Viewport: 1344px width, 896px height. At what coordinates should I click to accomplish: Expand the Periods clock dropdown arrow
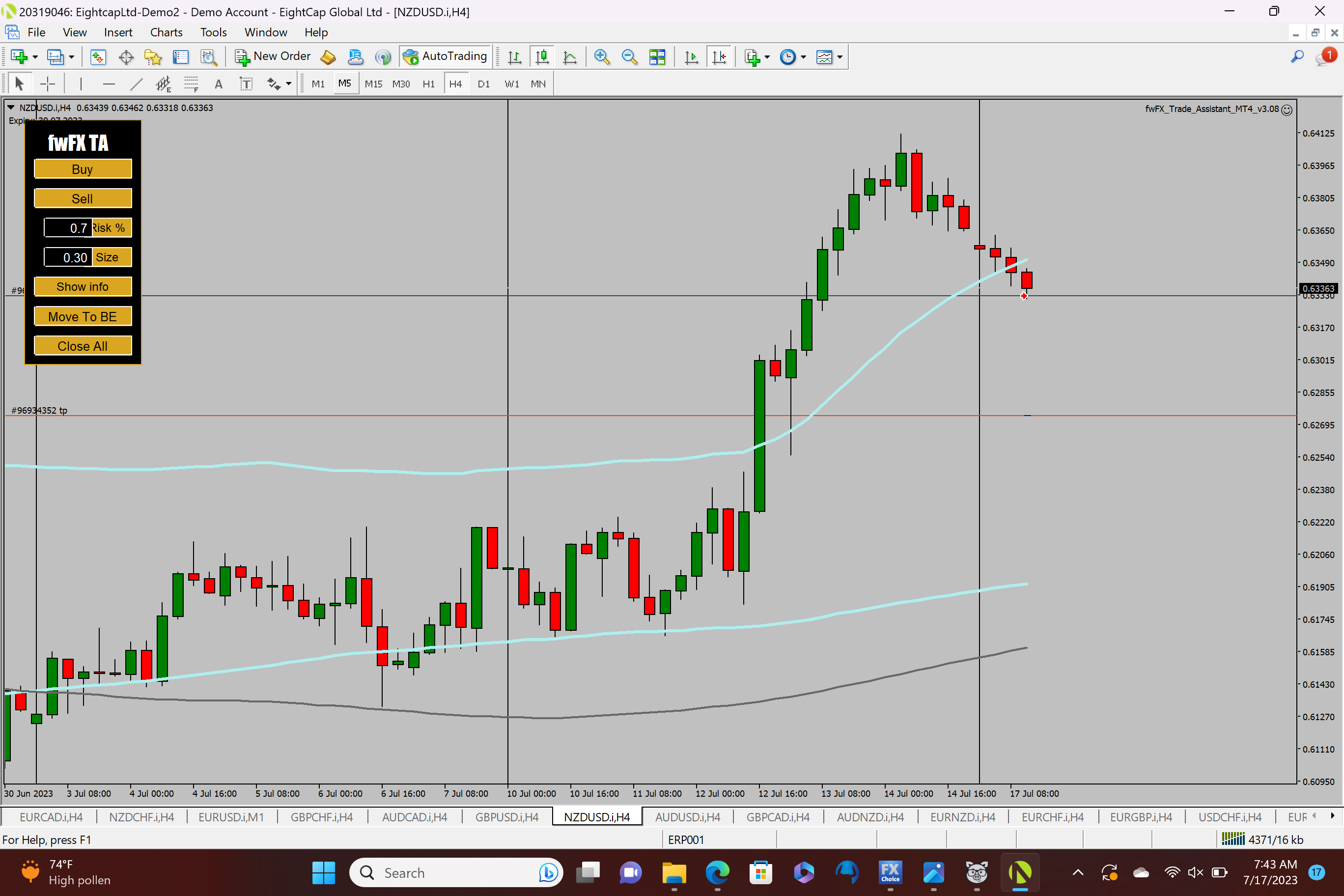click(804, 56)
